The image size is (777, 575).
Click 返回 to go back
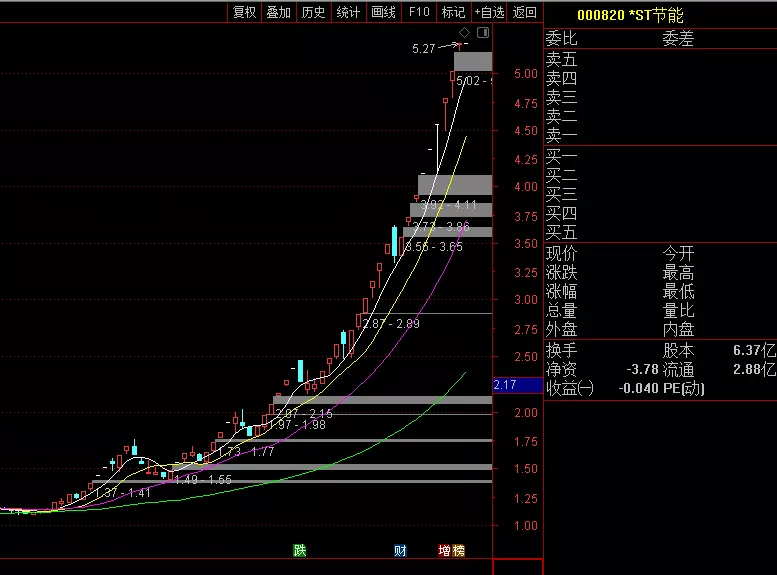(x=524, y=12)
